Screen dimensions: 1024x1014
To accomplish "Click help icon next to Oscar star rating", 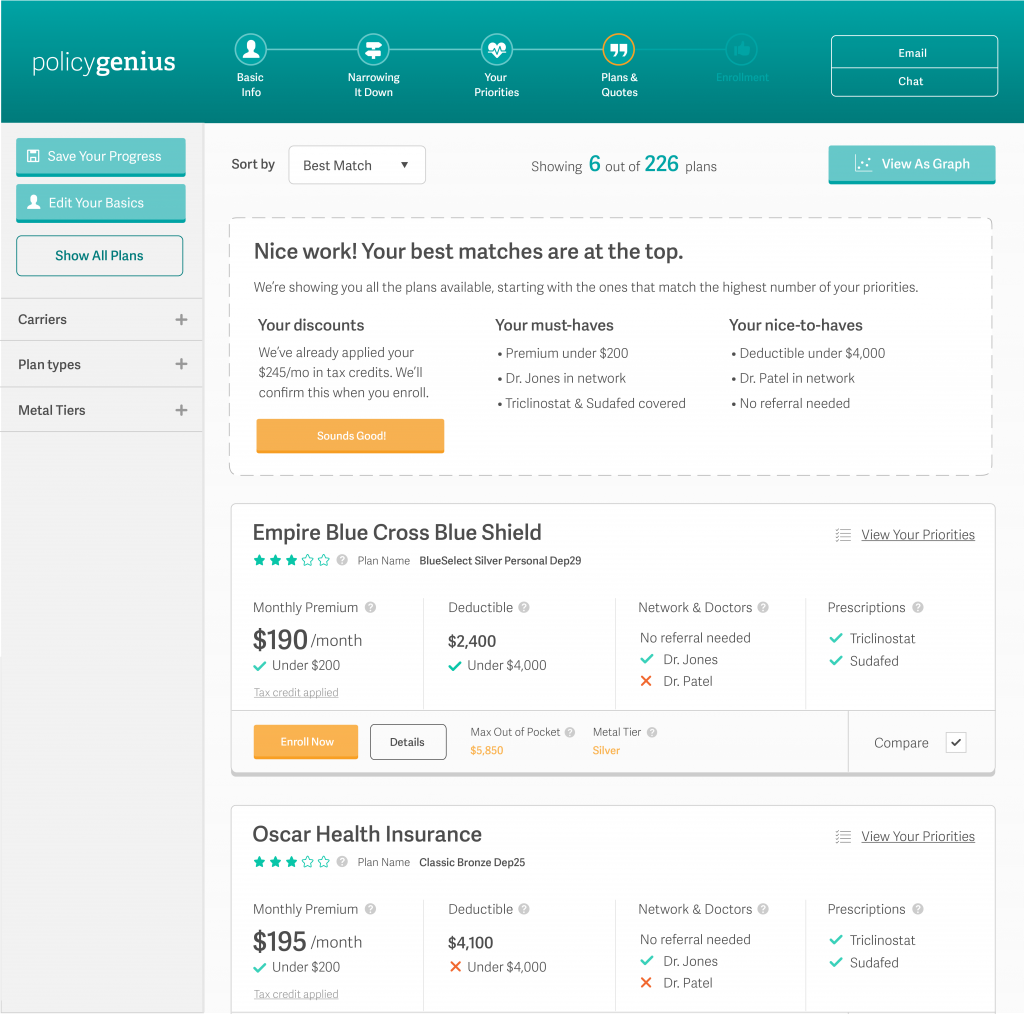I will 342,862.
